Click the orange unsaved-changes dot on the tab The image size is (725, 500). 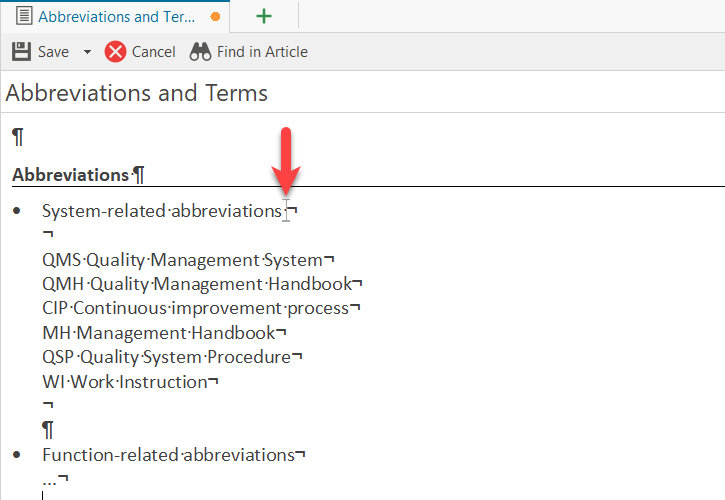(215, 17)
